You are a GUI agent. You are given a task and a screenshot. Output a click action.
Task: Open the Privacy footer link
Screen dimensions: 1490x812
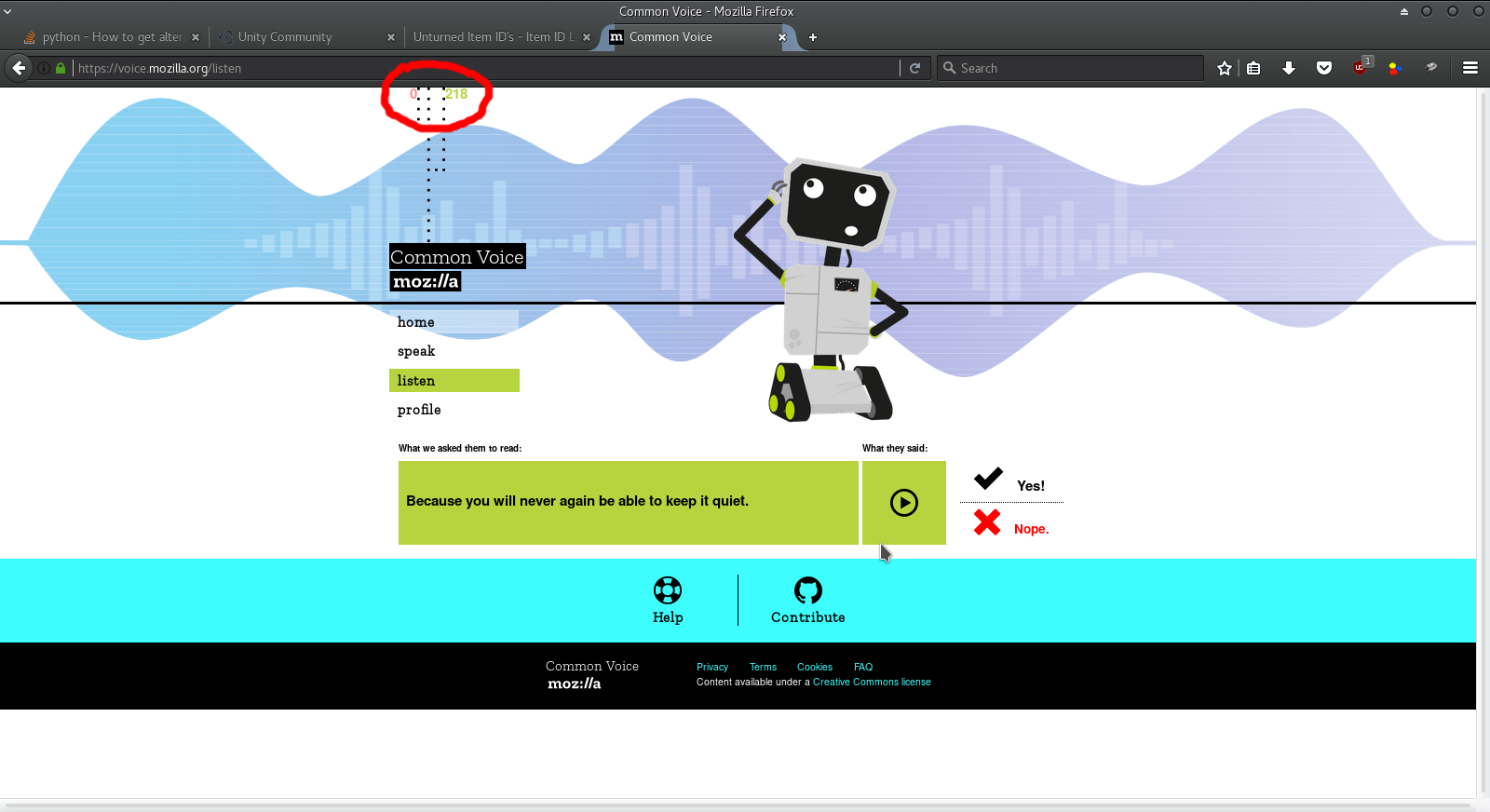coord(712,667)
